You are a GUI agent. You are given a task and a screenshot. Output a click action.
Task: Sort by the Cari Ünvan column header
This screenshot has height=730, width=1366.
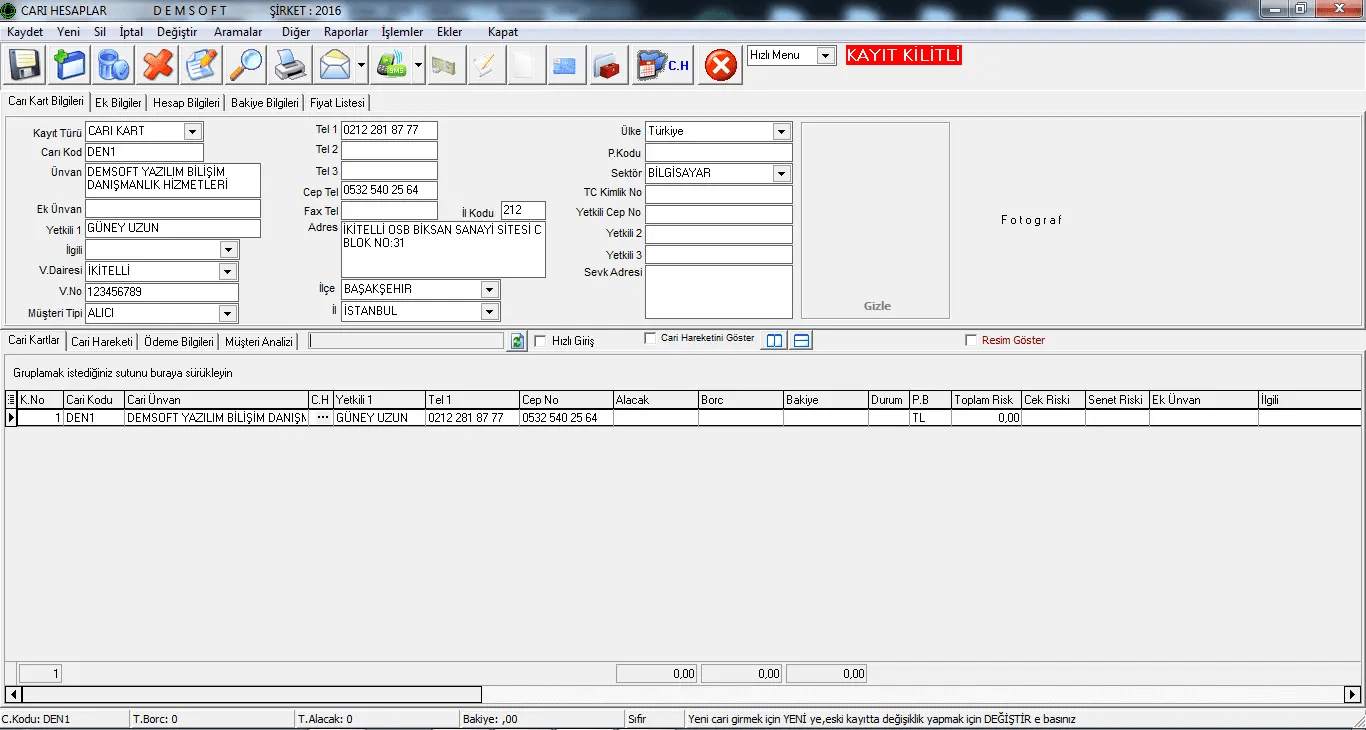click(216, 400)
